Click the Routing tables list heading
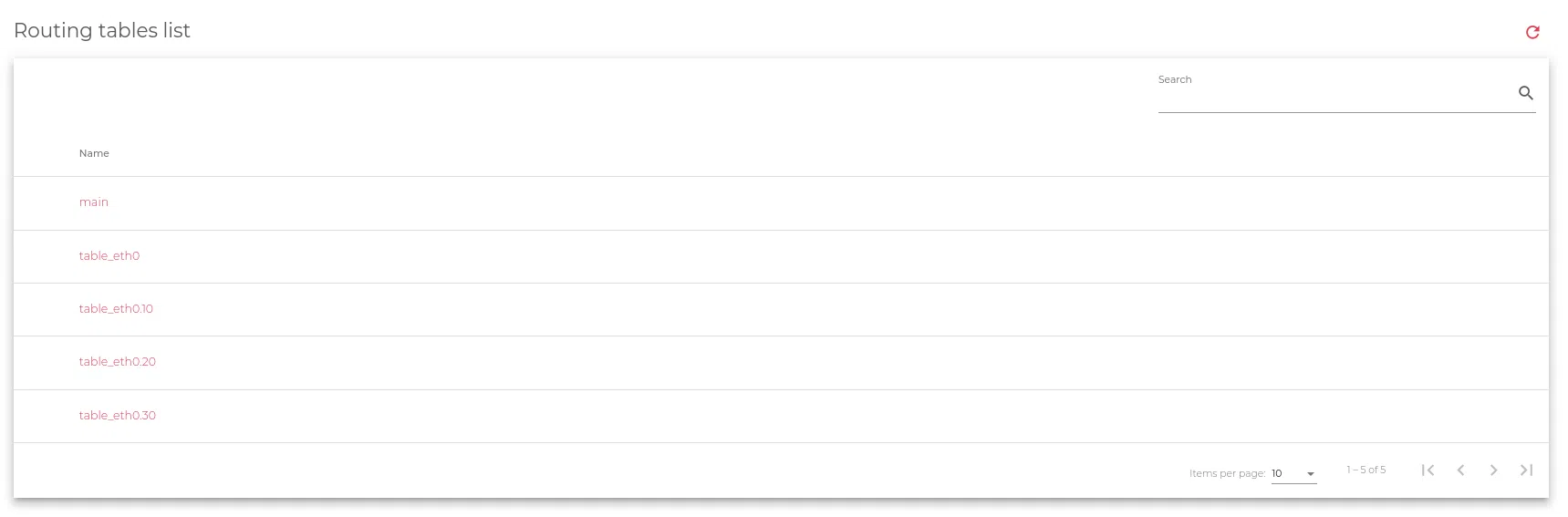The image size is (1568, 517). pos(102,31)
